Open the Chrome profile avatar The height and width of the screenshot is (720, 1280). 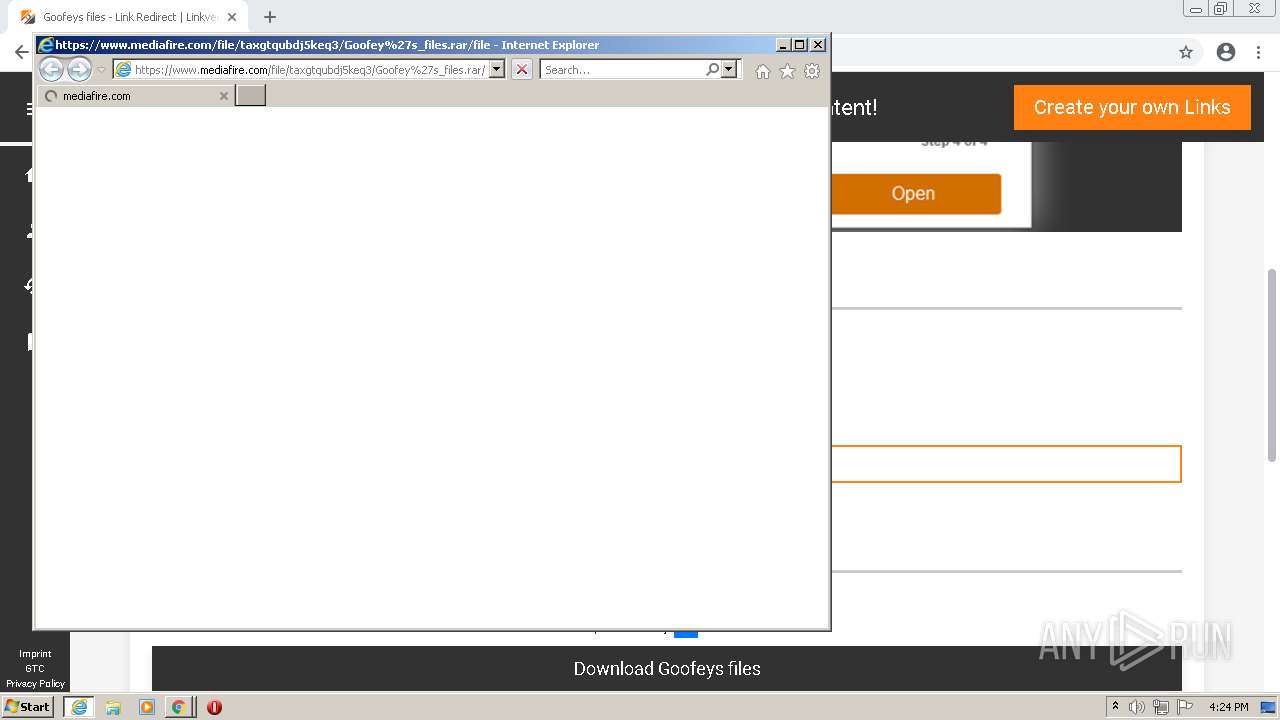pos(1226,52)
